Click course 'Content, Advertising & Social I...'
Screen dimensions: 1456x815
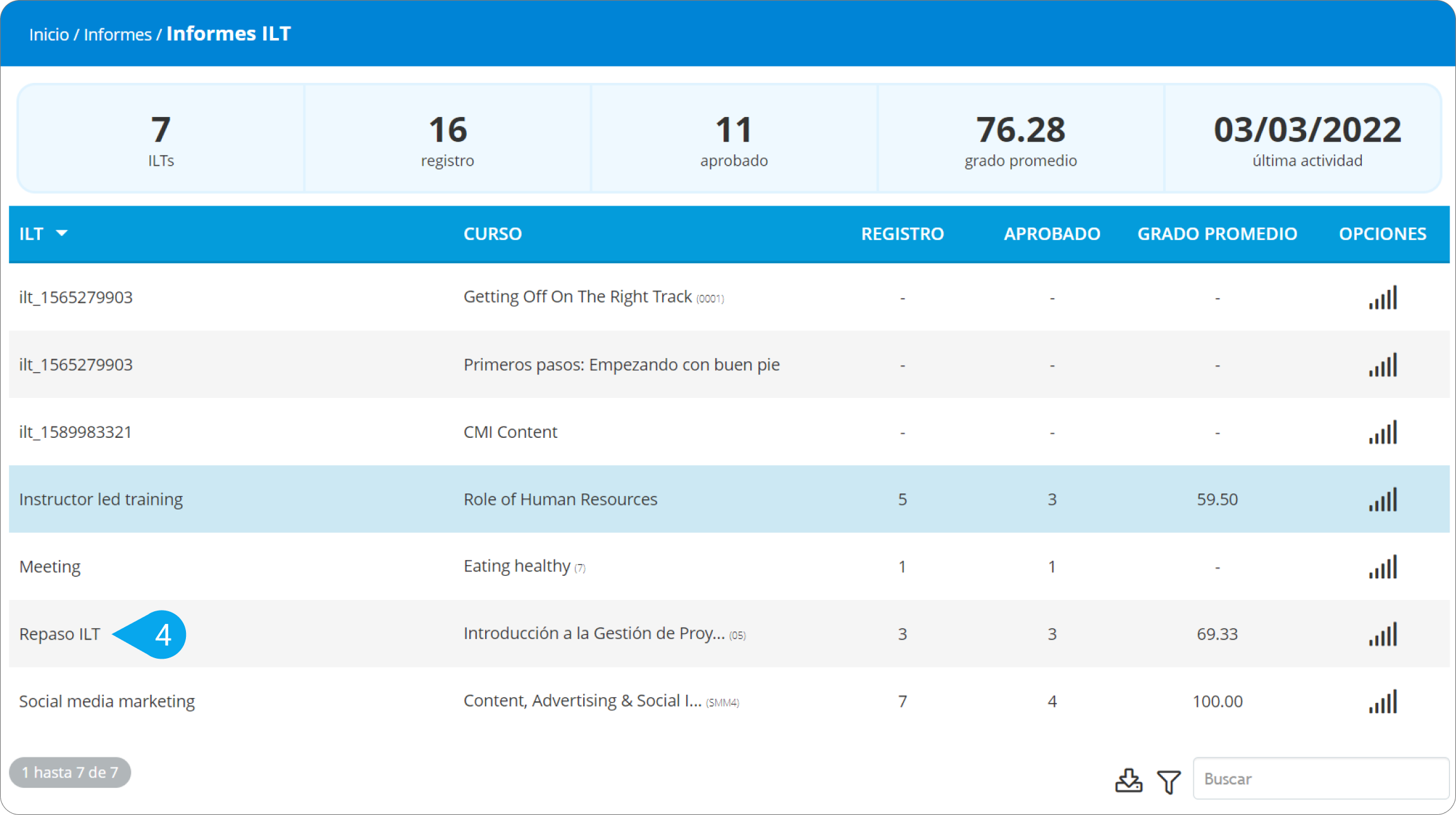point(583,701)
